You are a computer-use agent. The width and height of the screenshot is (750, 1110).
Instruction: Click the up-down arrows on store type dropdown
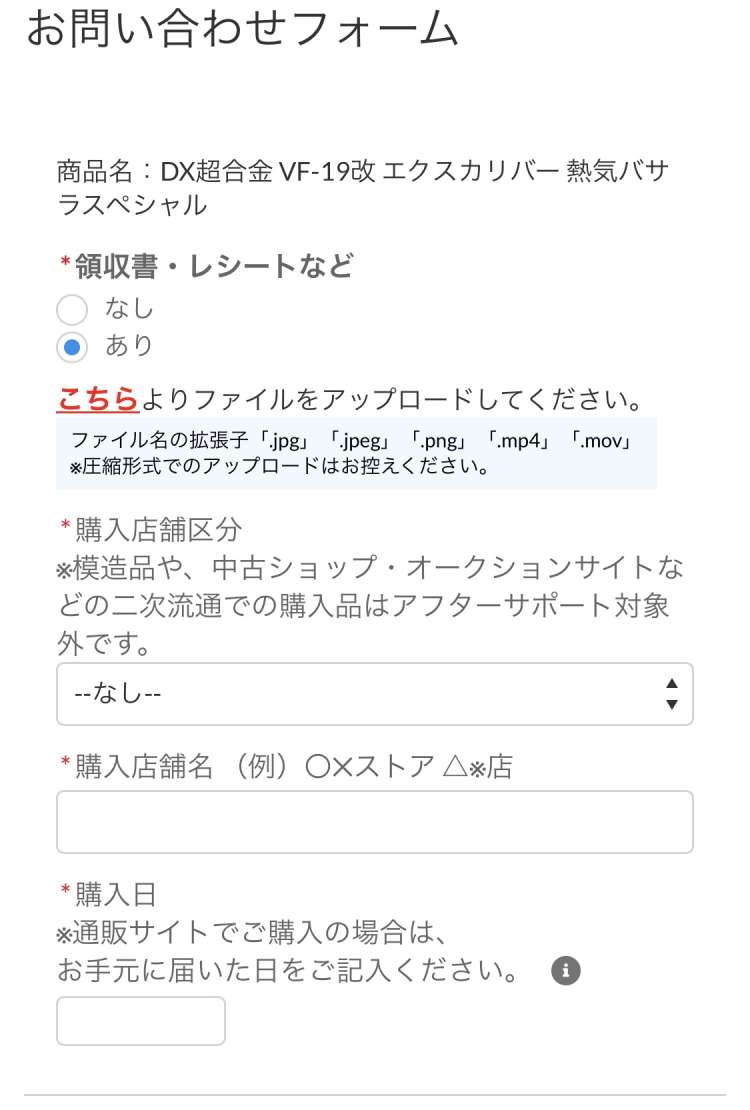[671, 693]
